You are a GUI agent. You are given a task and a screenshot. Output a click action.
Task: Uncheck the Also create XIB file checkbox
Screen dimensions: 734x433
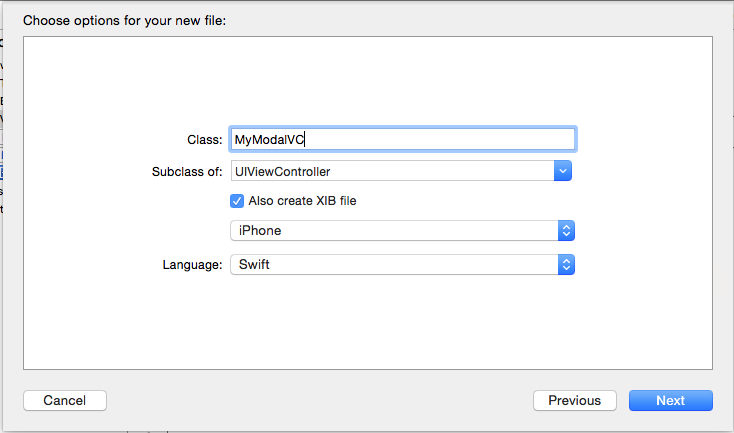click(237, 200)
